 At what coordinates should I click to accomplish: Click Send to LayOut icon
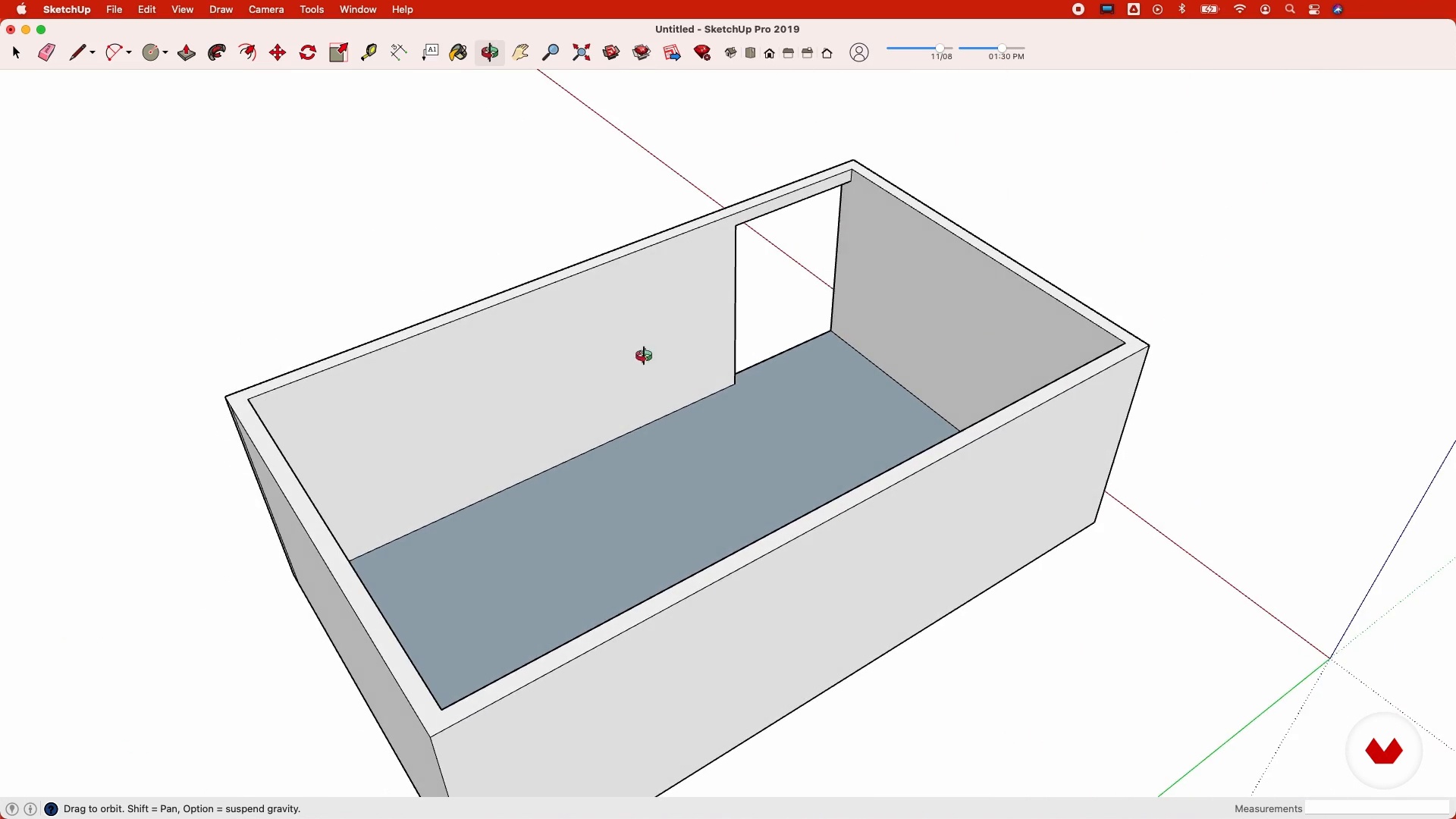[673, 52]
